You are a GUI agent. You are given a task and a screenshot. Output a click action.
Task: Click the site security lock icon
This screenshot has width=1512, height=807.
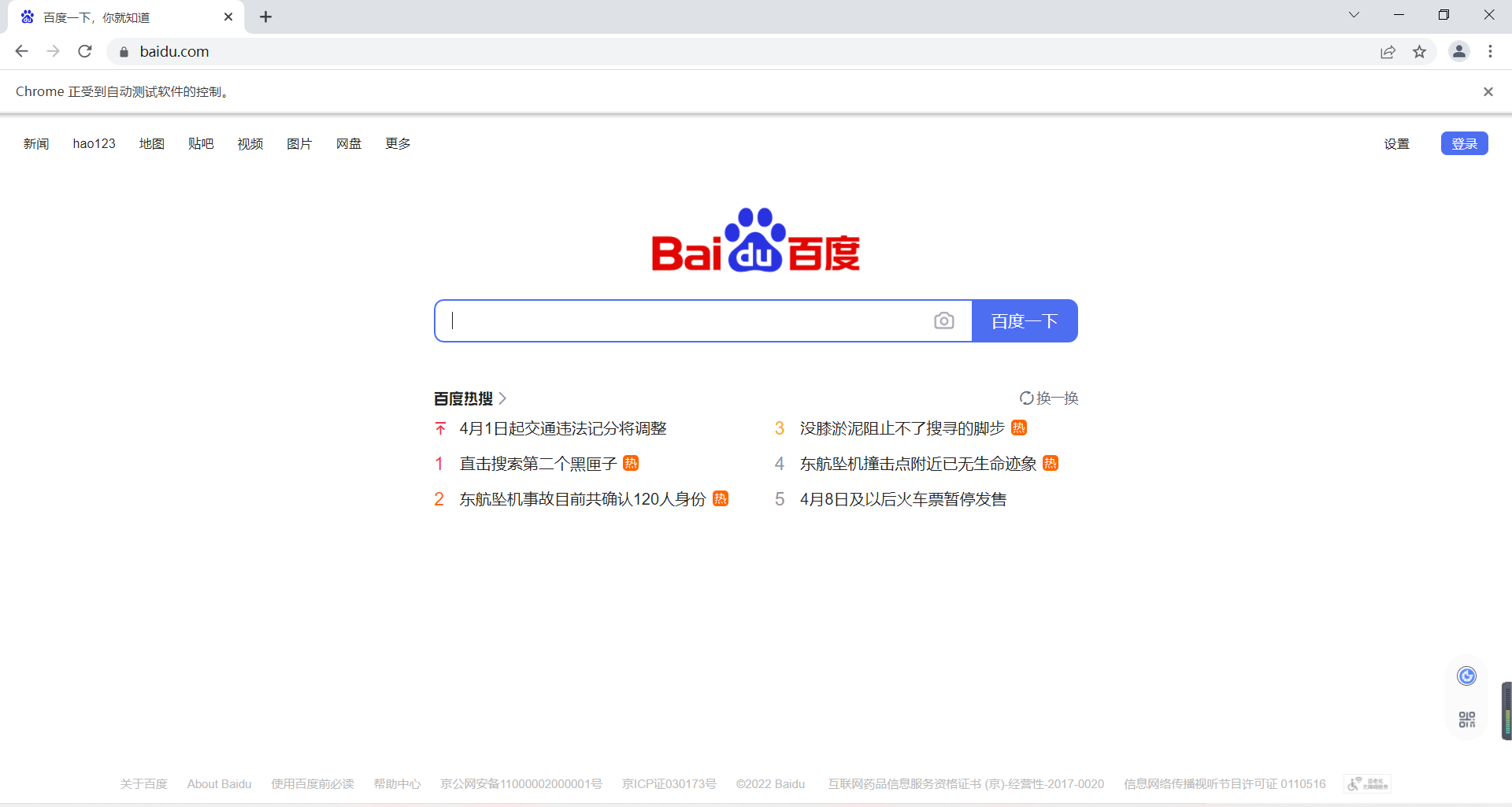[x=123, y=51]
